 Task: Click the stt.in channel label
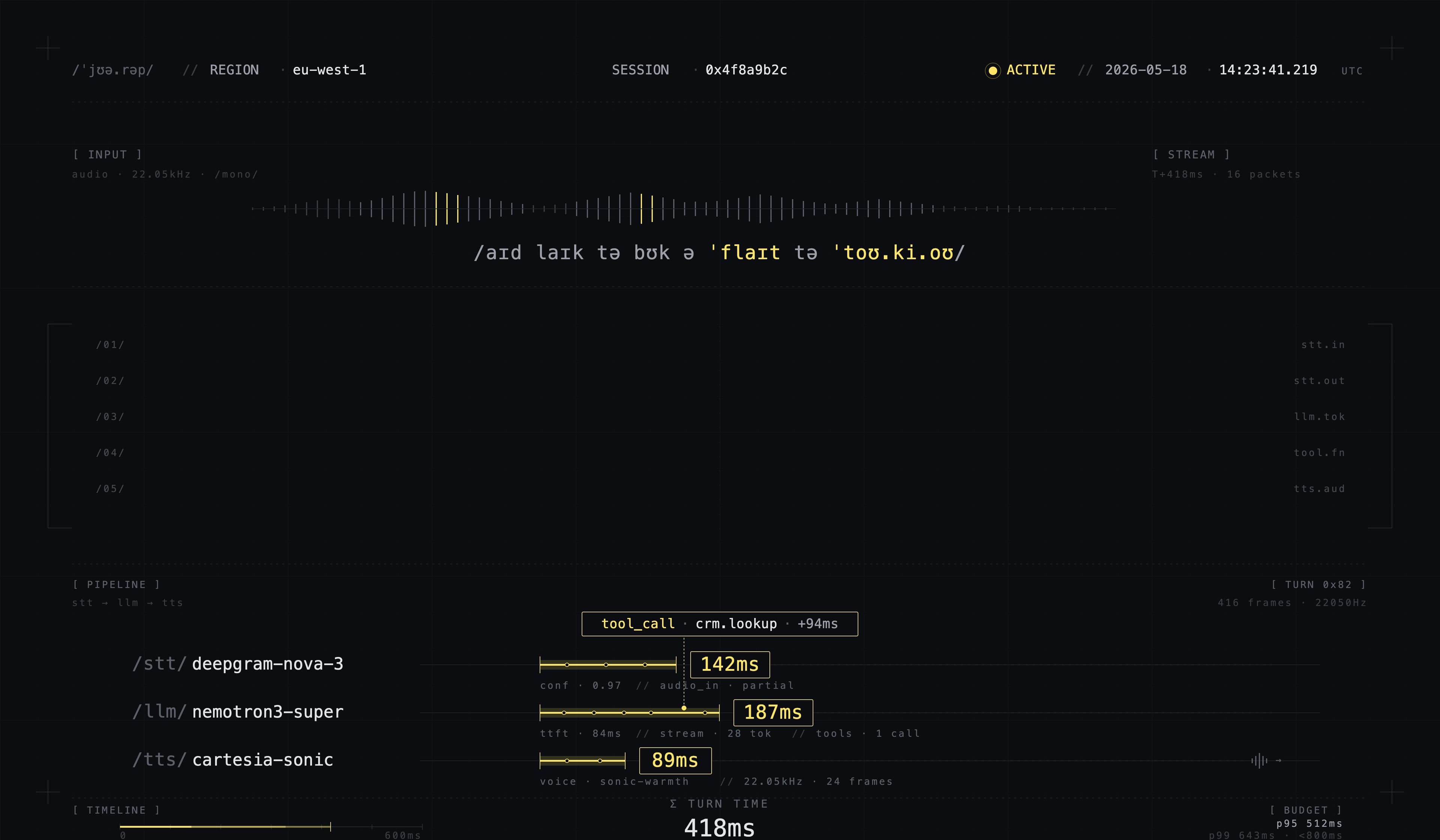1323,345
